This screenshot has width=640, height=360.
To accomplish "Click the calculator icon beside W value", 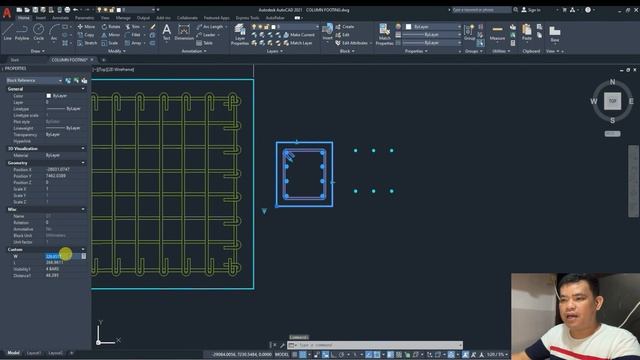I will 84,256.
